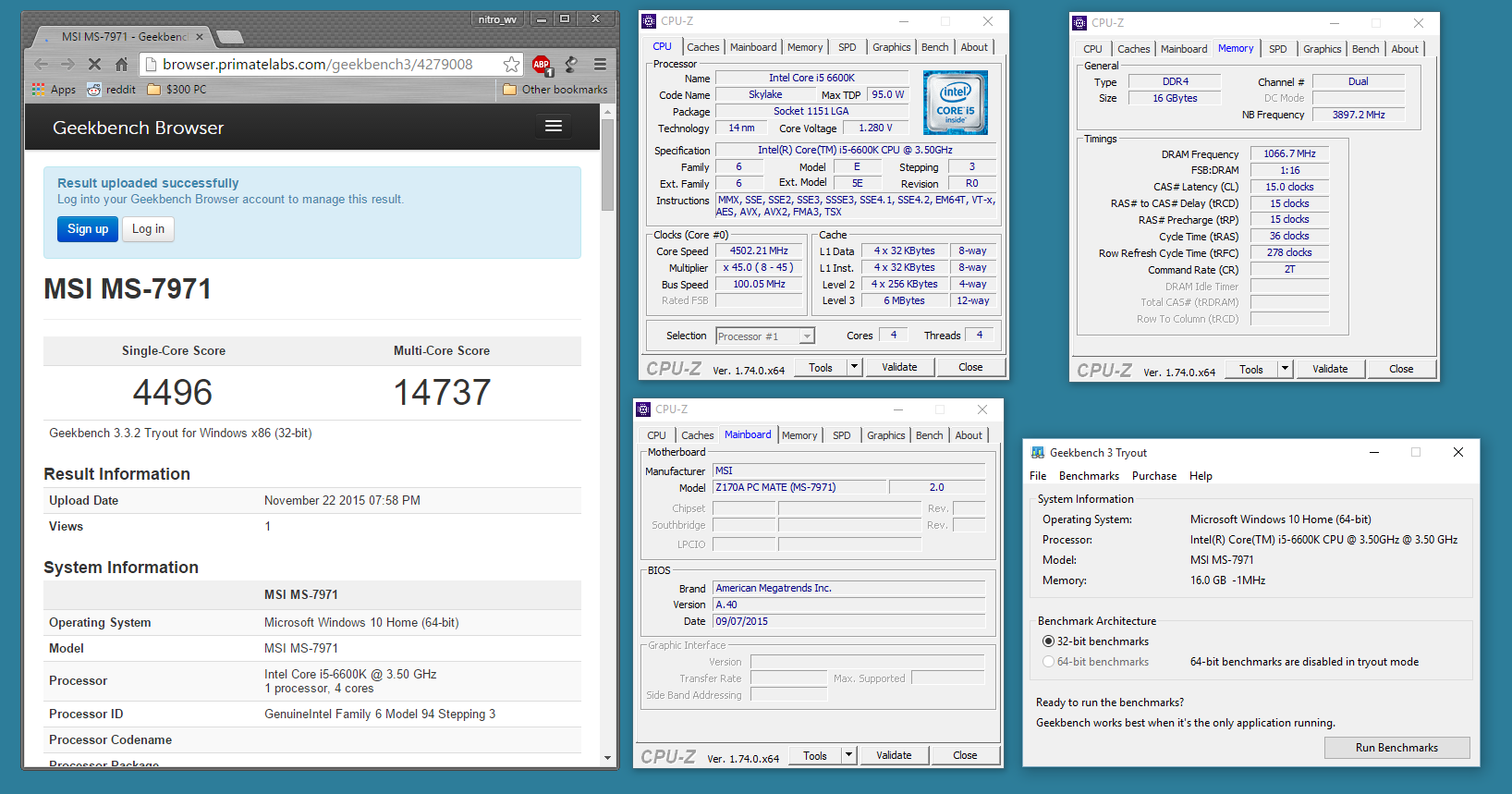Click CPU-Z title icon in the Mainboard window
1512x794 pixels.
[643, 409]
